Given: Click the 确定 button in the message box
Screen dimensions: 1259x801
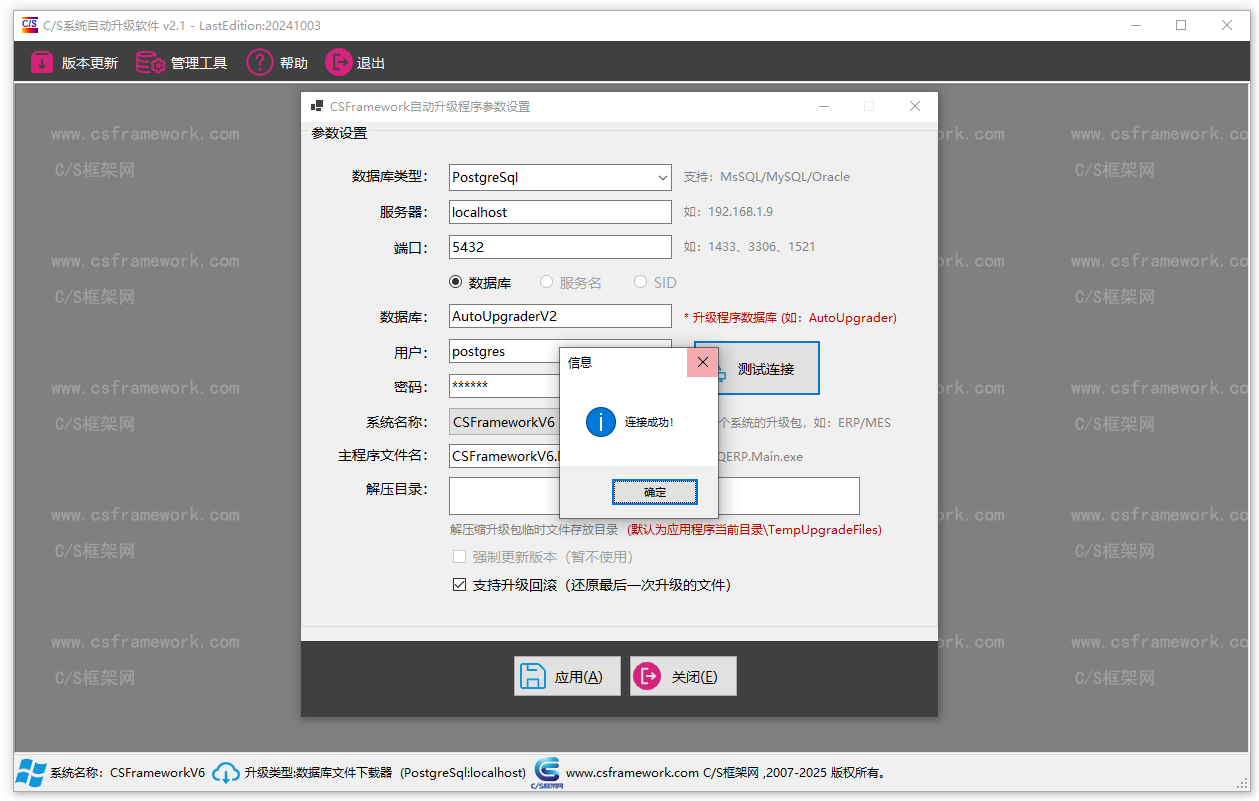Looking at the screenshot, I should pos(654,491).
